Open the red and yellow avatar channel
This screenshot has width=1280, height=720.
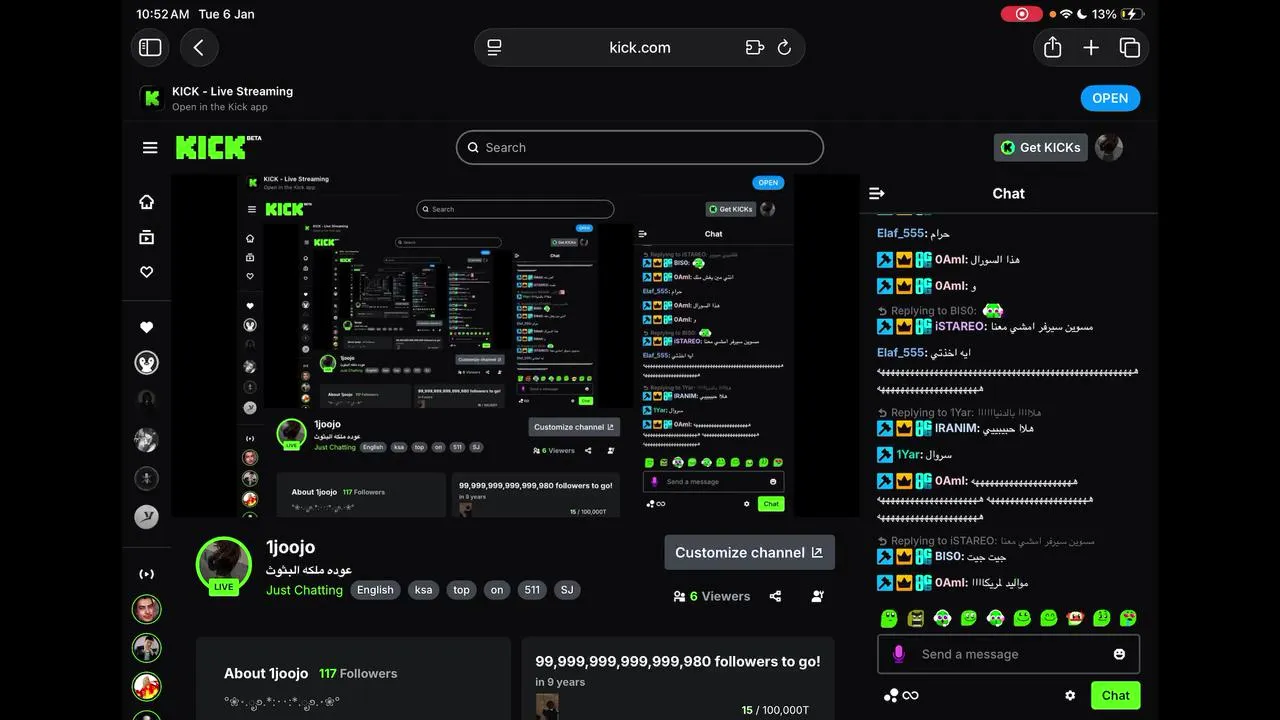(x=147, y=687)
